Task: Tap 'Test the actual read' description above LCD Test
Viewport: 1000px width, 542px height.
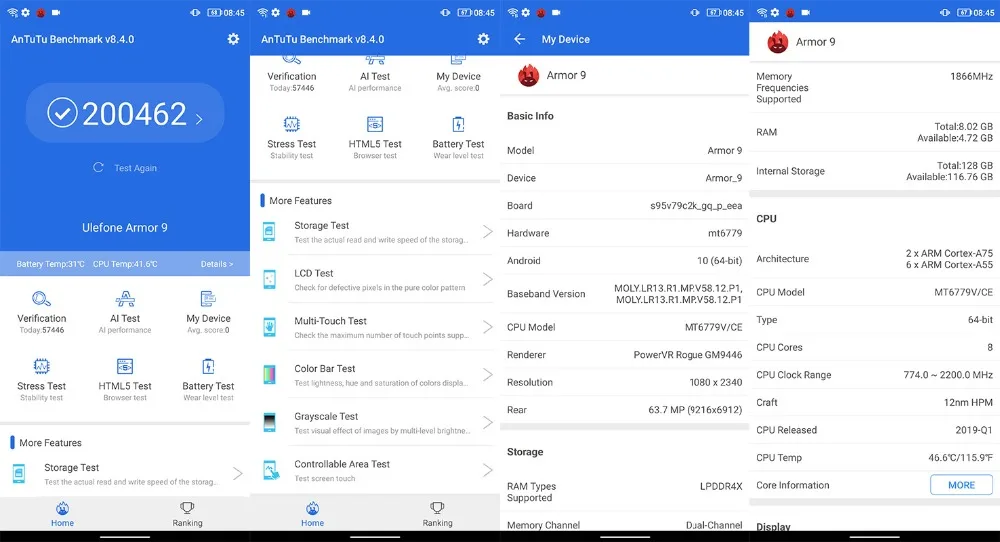Action: [381, 240]
